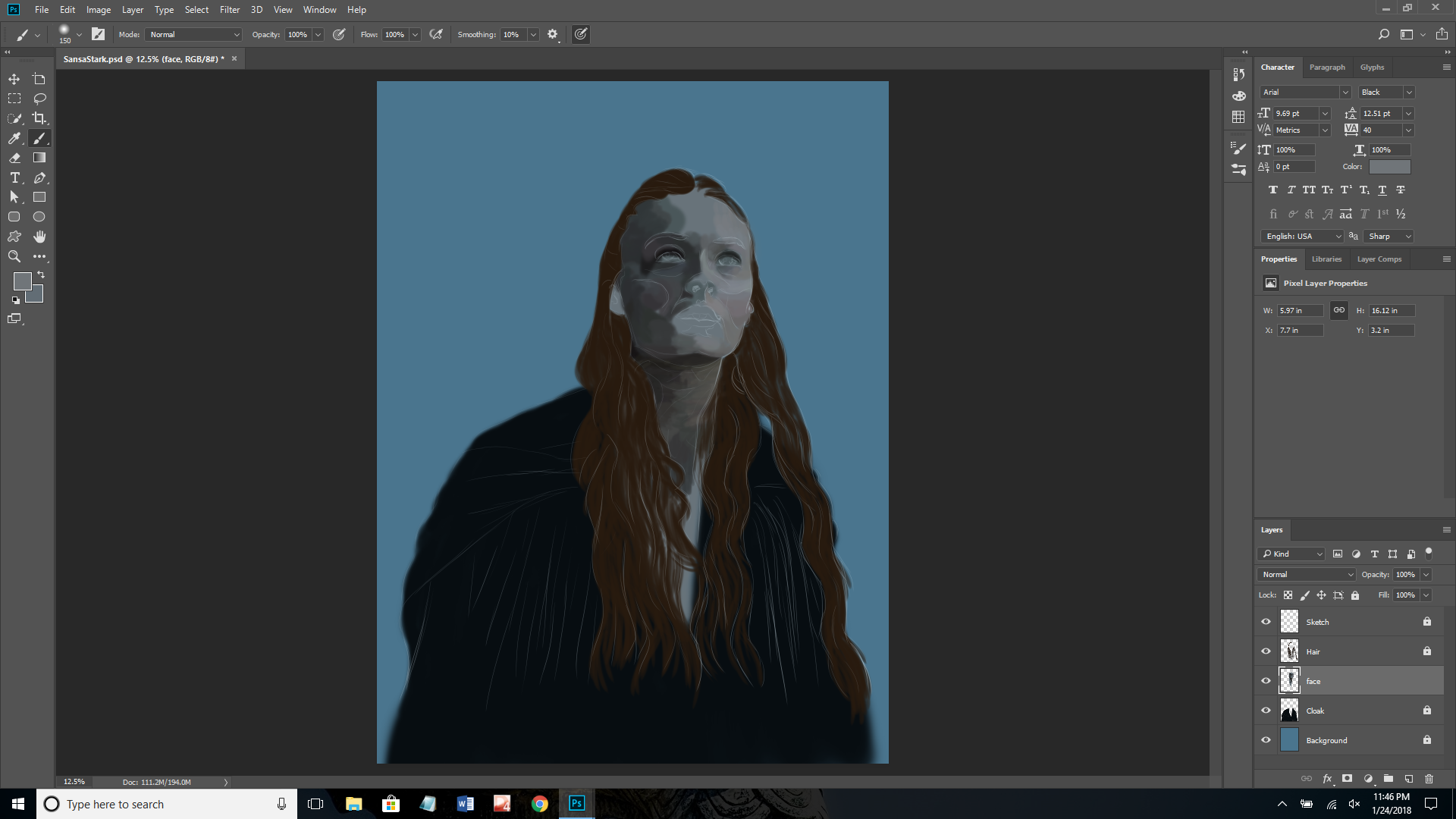Select the Zoom tool

point(14,256)
